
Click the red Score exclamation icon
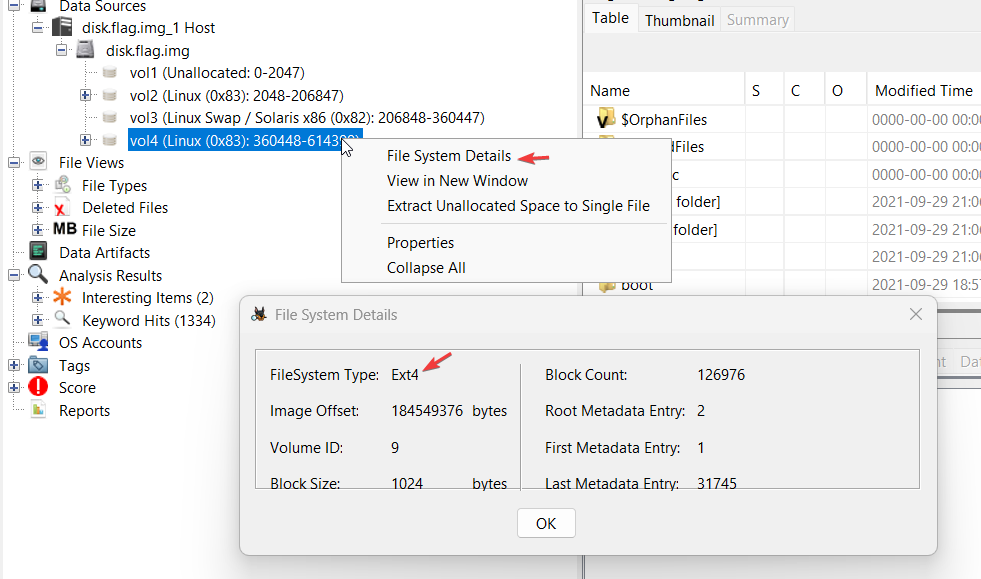[38, 388]
